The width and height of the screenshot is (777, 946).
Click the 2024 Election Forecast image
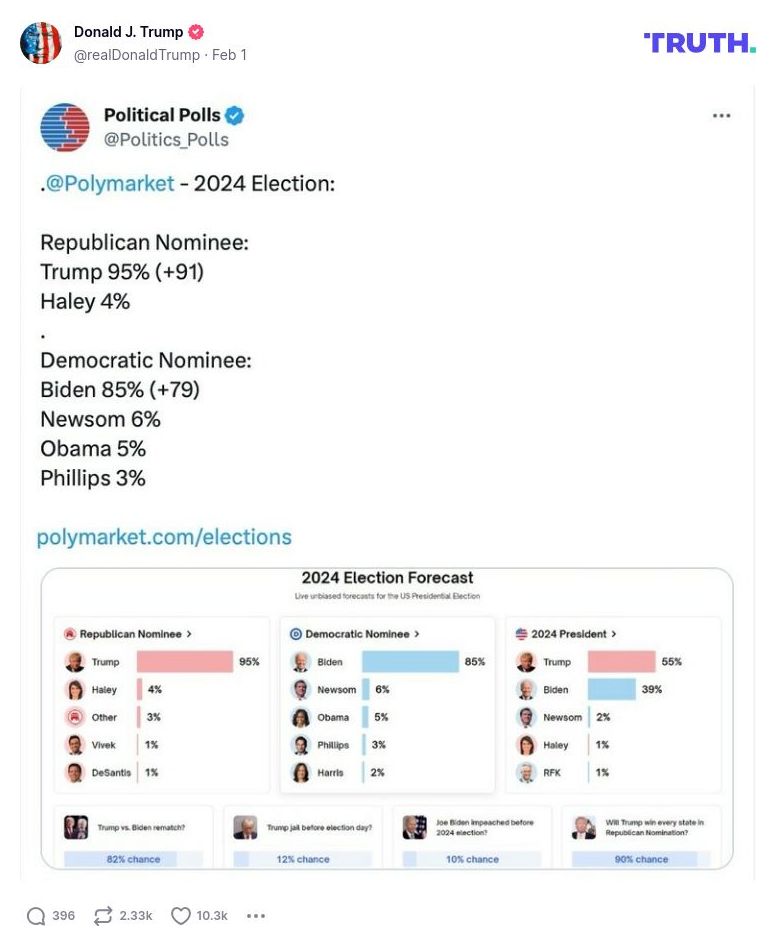(x=388, y=718)
